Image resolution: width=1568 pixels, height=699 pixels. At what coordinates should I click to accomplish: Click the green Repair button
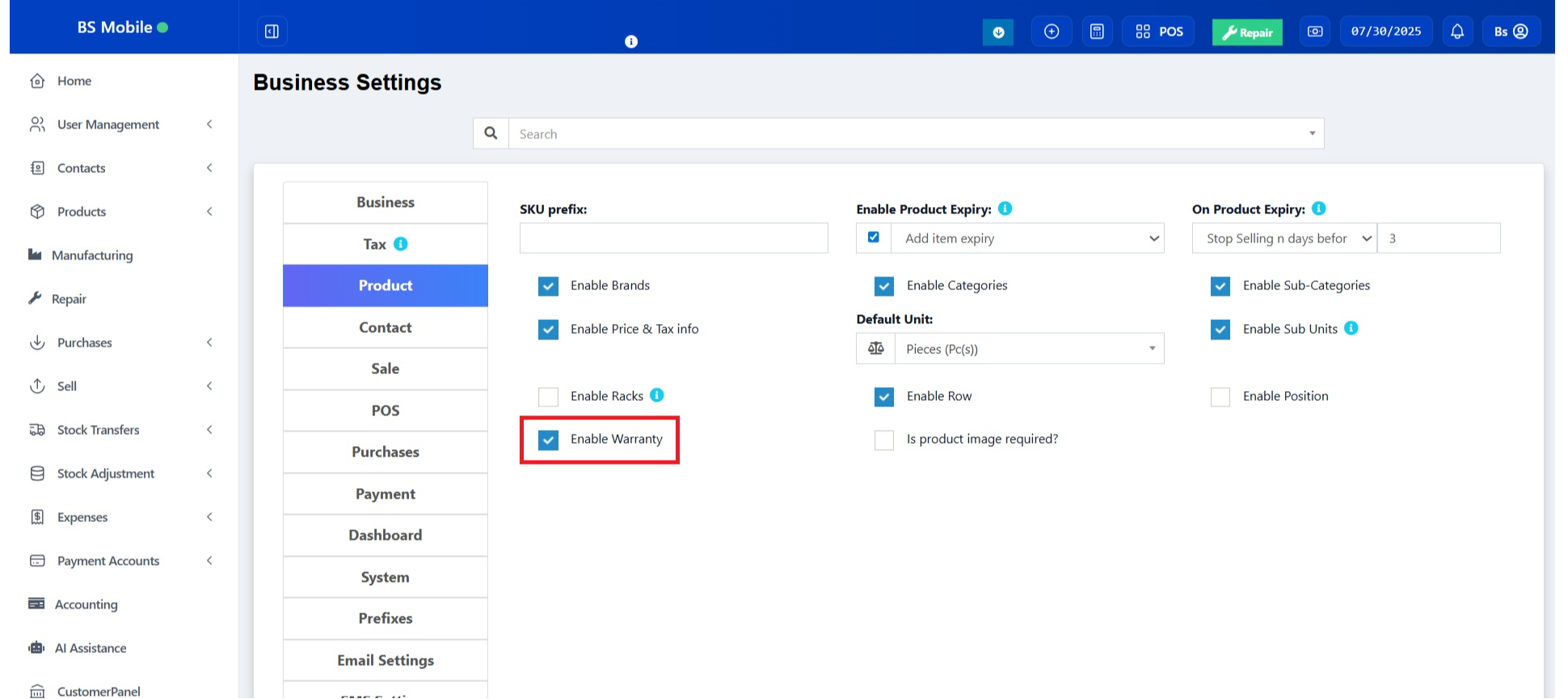[x=1246, y=32]
